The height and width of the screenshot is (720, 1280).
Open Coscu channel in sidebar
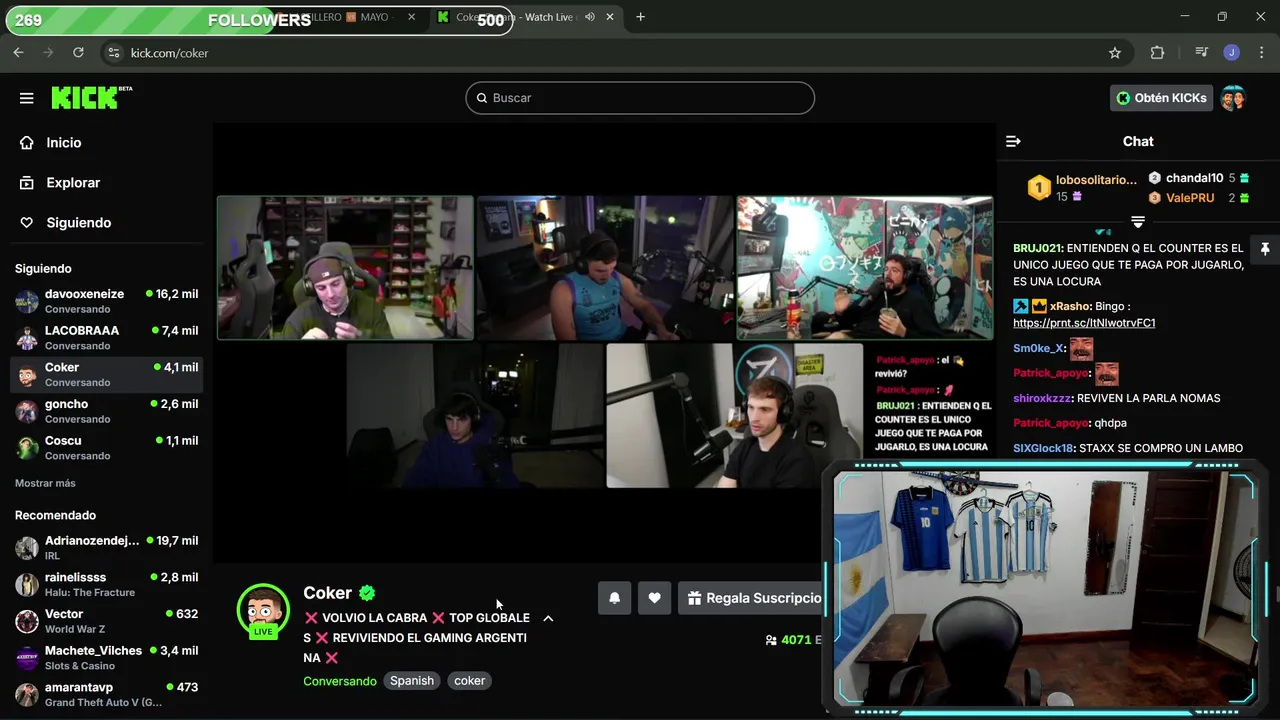pos(107,448)
